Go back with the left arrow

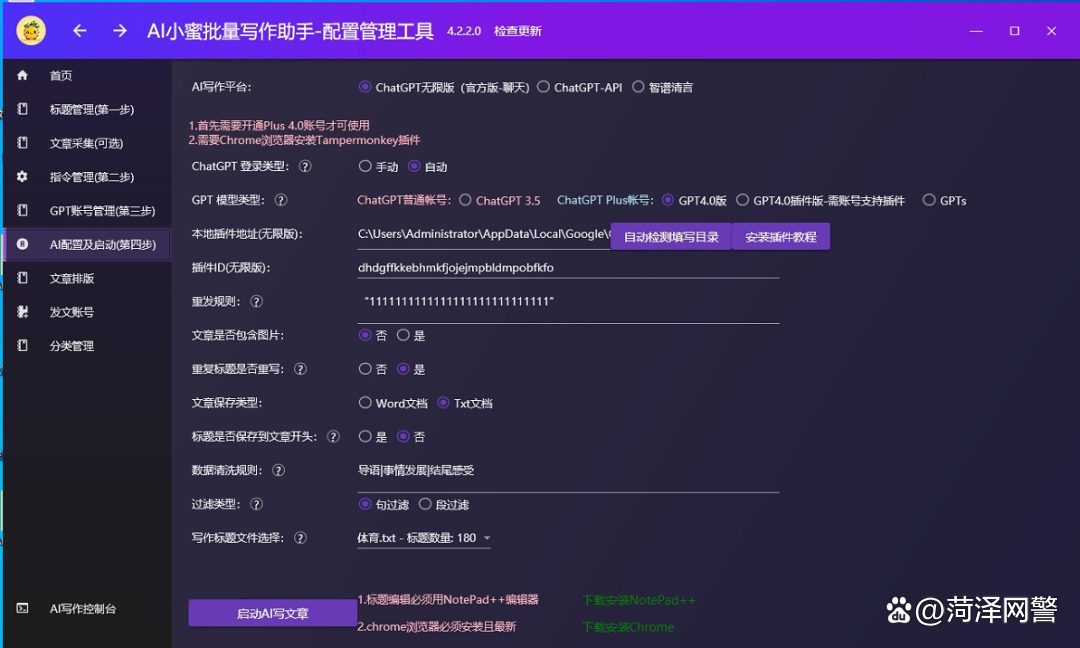point(80,30)
